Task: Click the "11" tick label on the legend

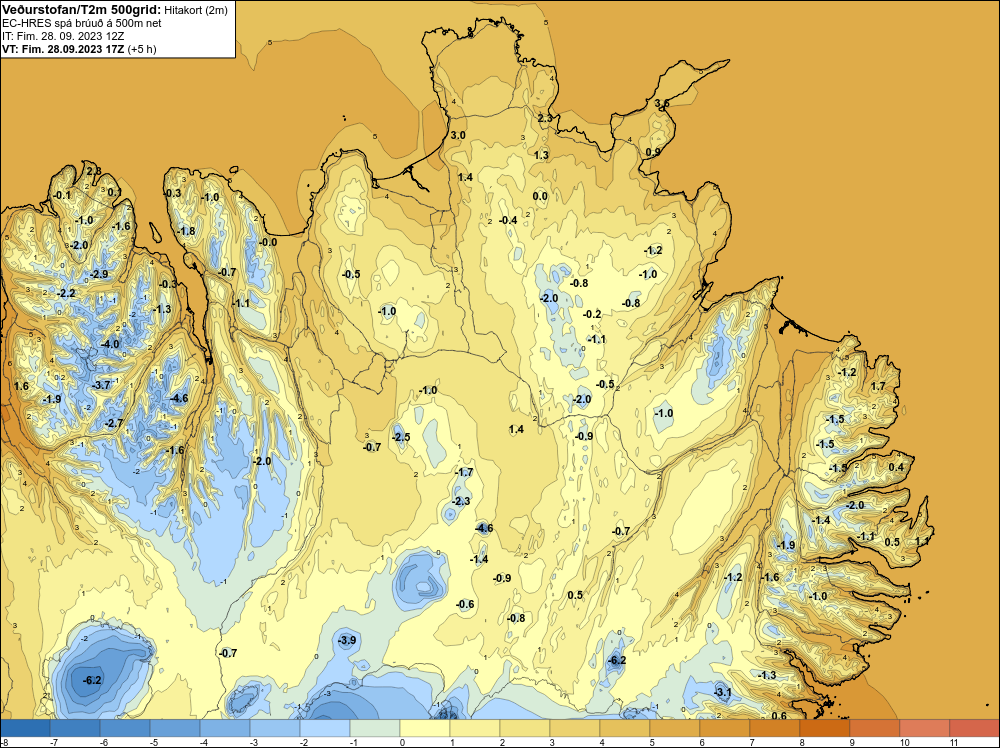Action: pyautogui.click(x=954, y=742)
